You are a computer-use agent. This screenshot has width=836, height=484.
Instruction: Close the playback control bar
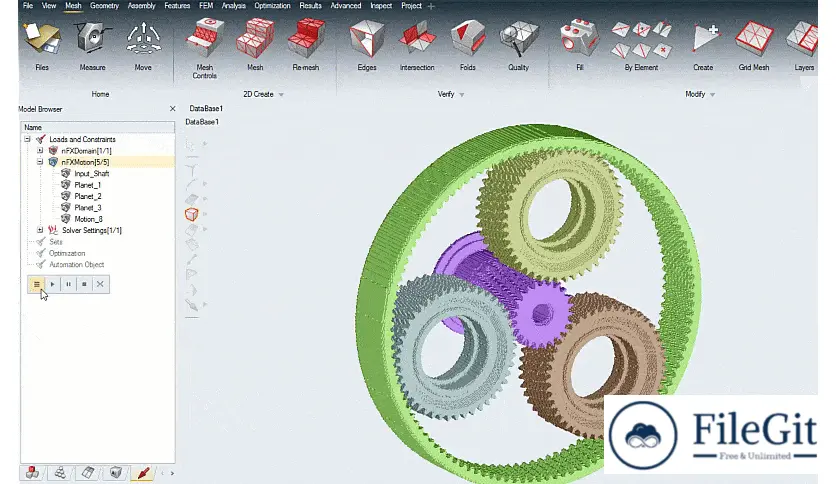pyautogui.click(x=100, y=284)
